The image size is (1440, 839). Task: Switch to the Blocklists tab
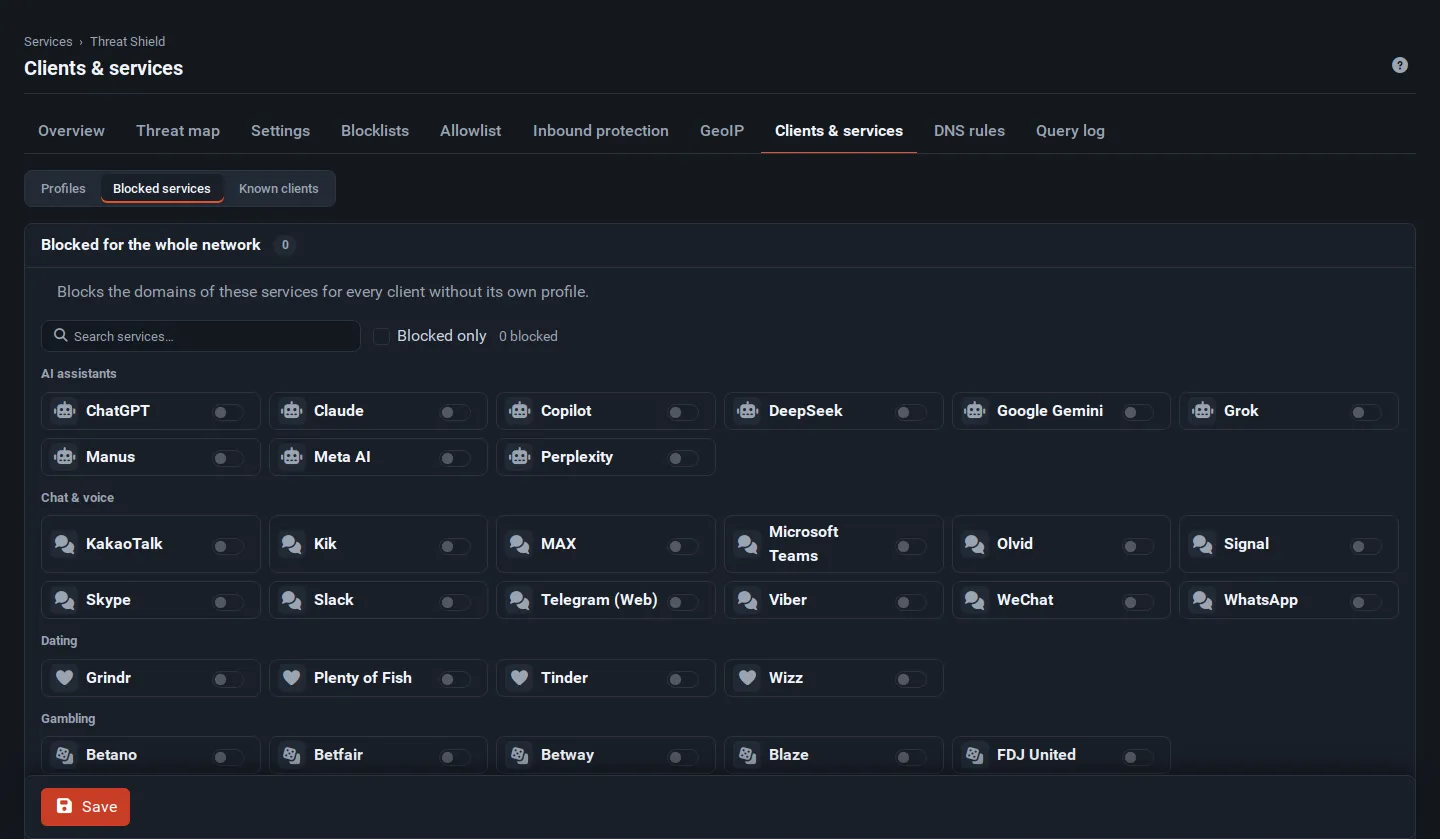click(375, 131)
